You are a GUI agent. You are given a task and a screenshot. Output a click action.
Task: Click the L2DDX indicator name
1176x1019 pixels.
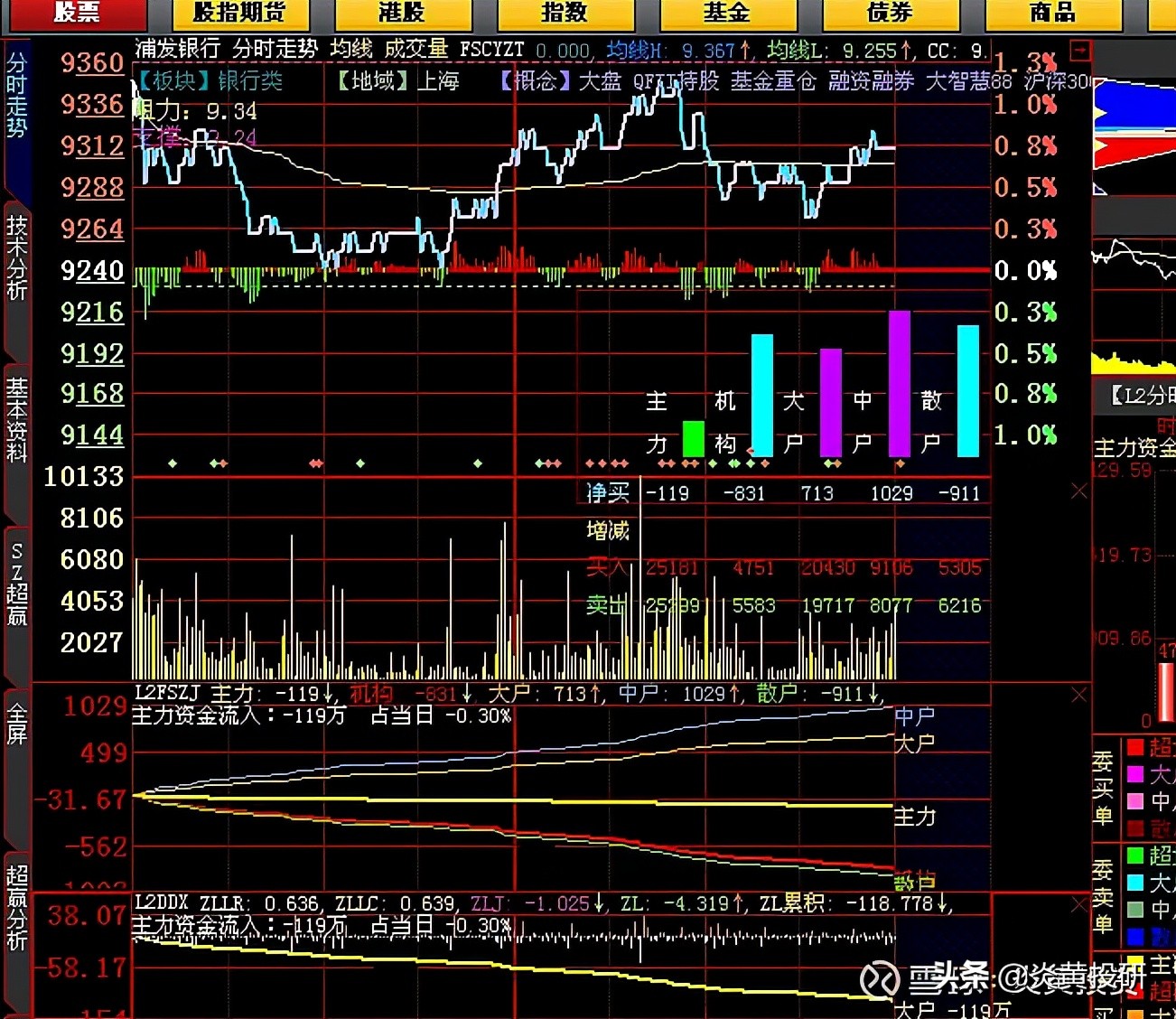pyautogui.click(x=162, y=902)
